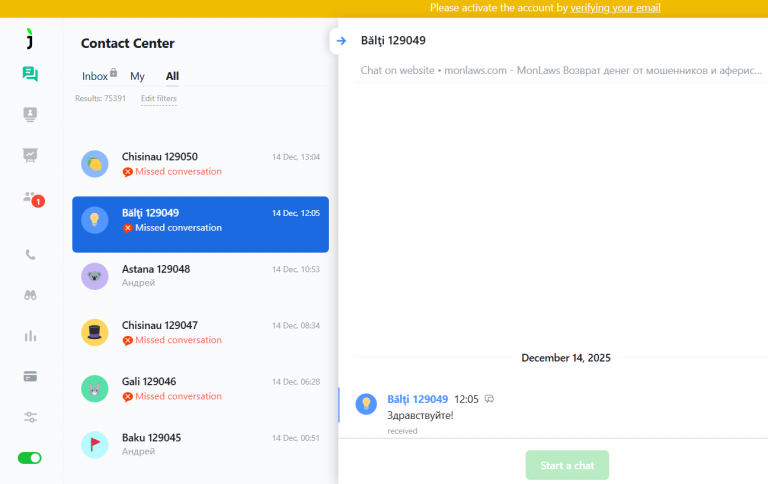Click the December 14, 2025 date separator
The width and height of the screenshot is (768, 484).
pos(566,358)
